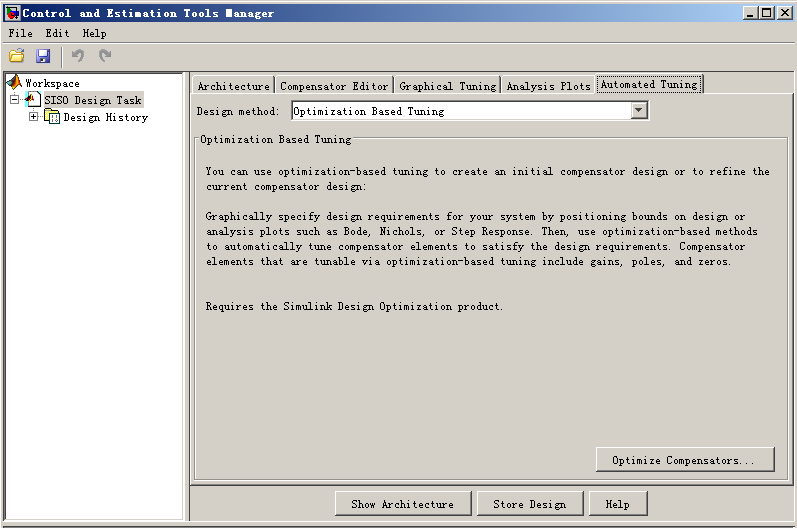Click the Open folder toolbar icon

pyautogui.click(x=17, y=55)
